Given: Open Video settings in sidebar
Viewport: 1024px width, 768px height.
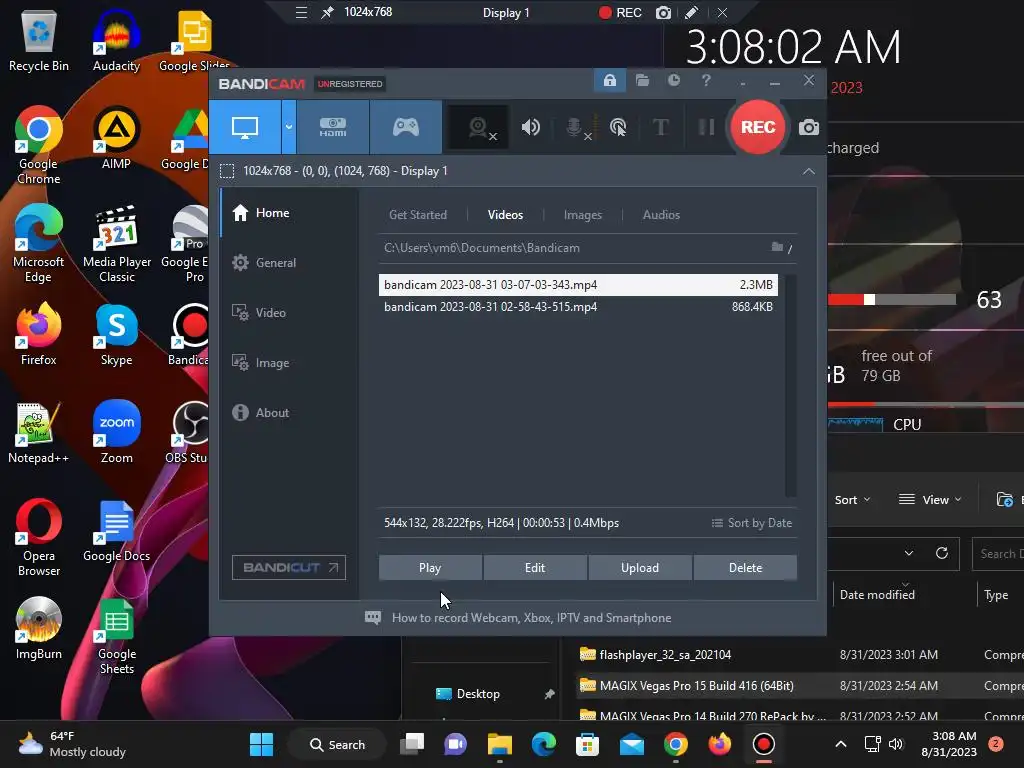Looking at the screenshot, I should click(x=289, y=313).
